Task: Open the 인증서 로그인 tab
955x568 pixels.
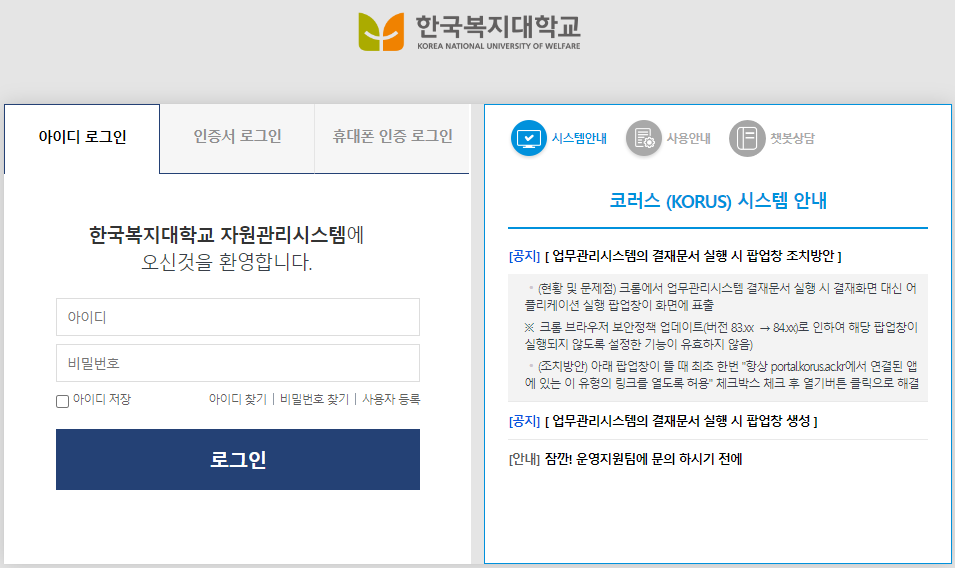Action: (x=237, y=137)
